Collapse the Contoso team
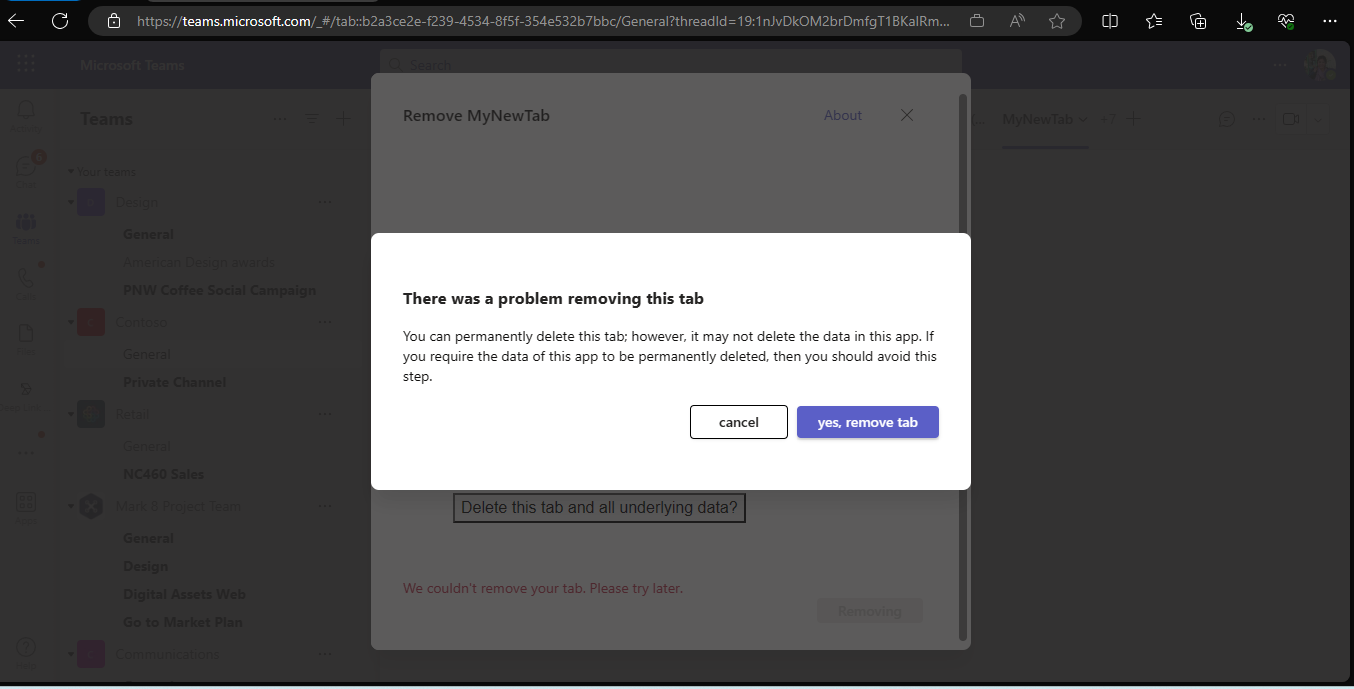Image resolution: width=1354 pixels, height=689 pixels. click(70, 321)
